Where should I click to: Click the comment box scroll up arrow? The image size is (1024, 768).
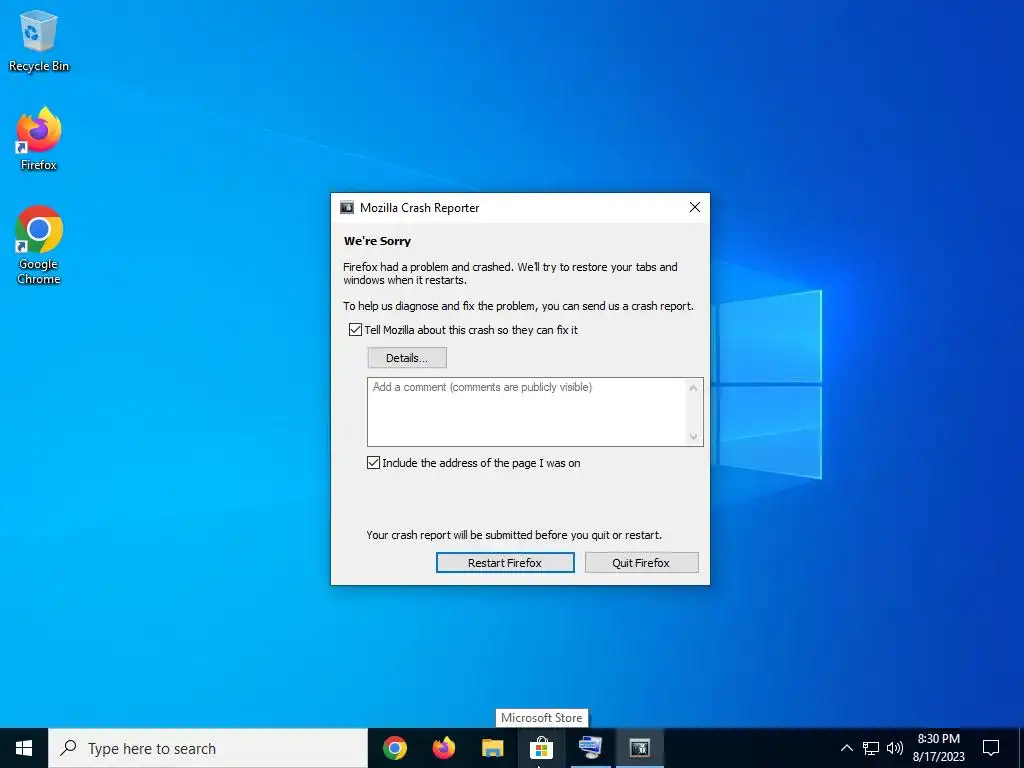pyautogui.click(x=694, y=388)
